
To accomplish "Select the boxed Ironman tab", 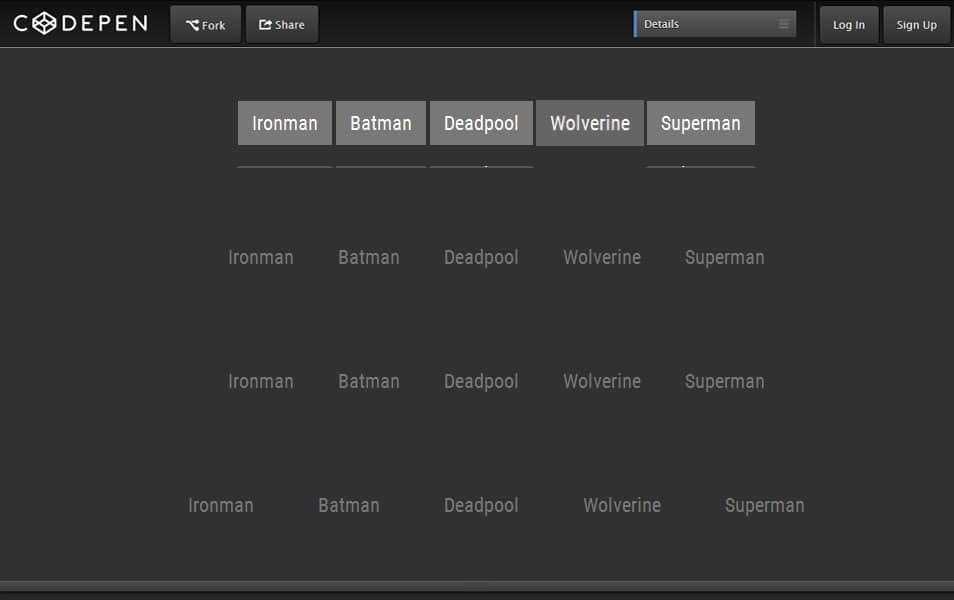I will [285, 123].
